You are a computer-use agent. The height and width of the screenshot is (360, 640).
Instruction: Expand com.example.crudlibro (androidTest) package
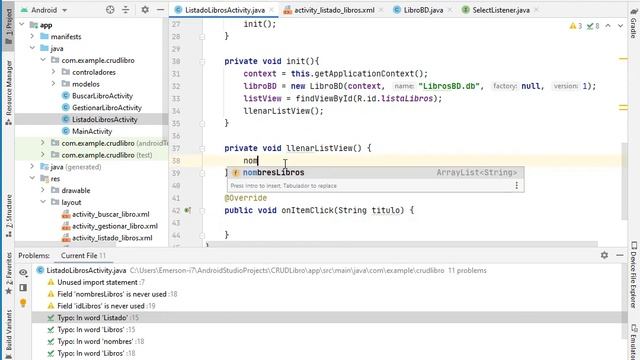[x=43, y=143]
